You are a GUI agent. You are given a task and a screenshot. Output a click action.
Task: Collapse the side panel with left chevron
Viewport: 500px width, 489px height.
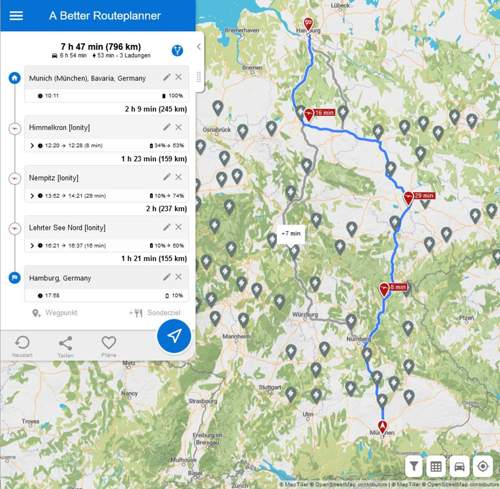(199, 46)
